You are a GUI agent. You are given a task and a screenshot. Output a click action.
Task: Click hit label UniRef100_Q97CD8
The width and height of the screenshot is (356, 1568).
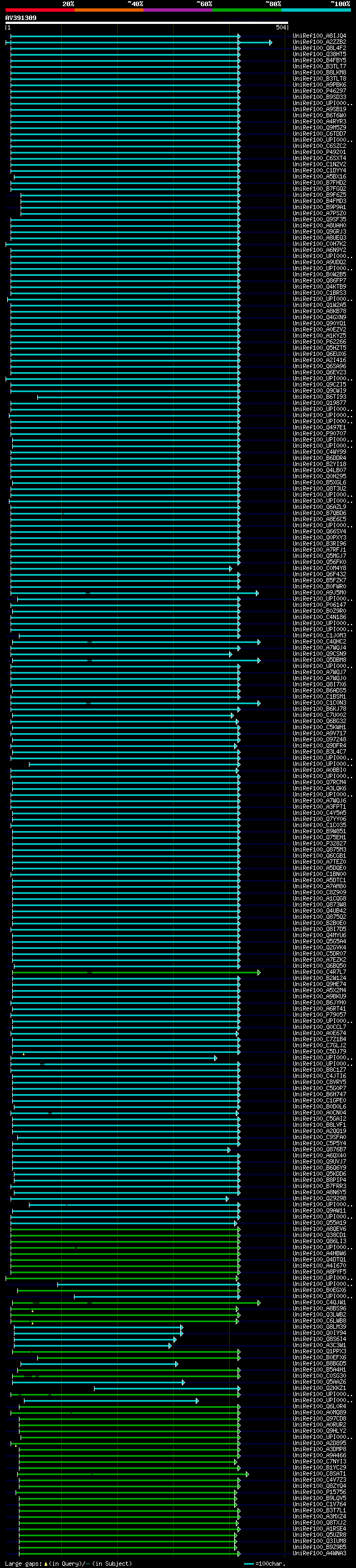319,1419
